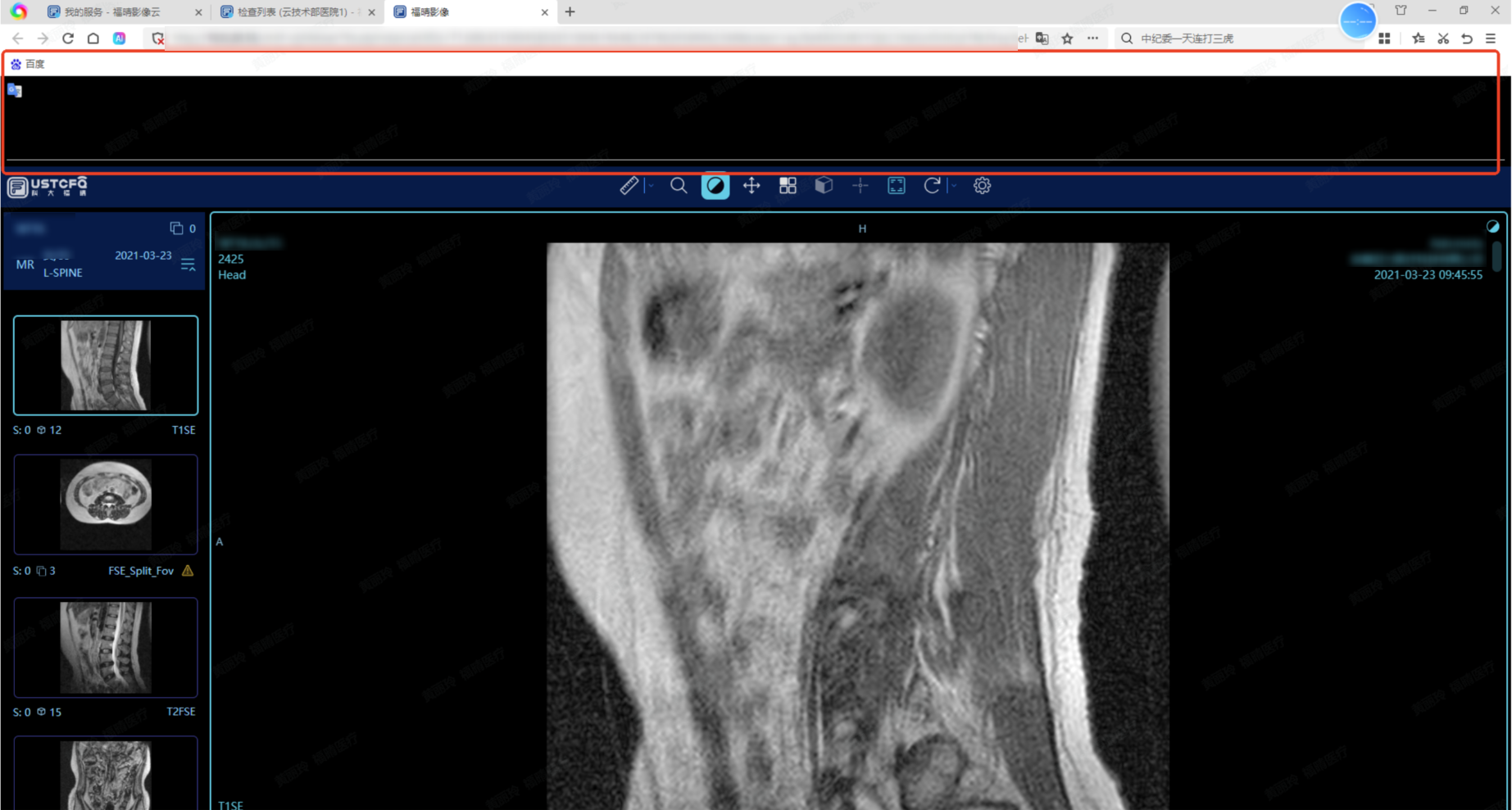The image size is (1512, 810).
Task: Select the ruler measurement tool
Action: (x=629, y=186)
